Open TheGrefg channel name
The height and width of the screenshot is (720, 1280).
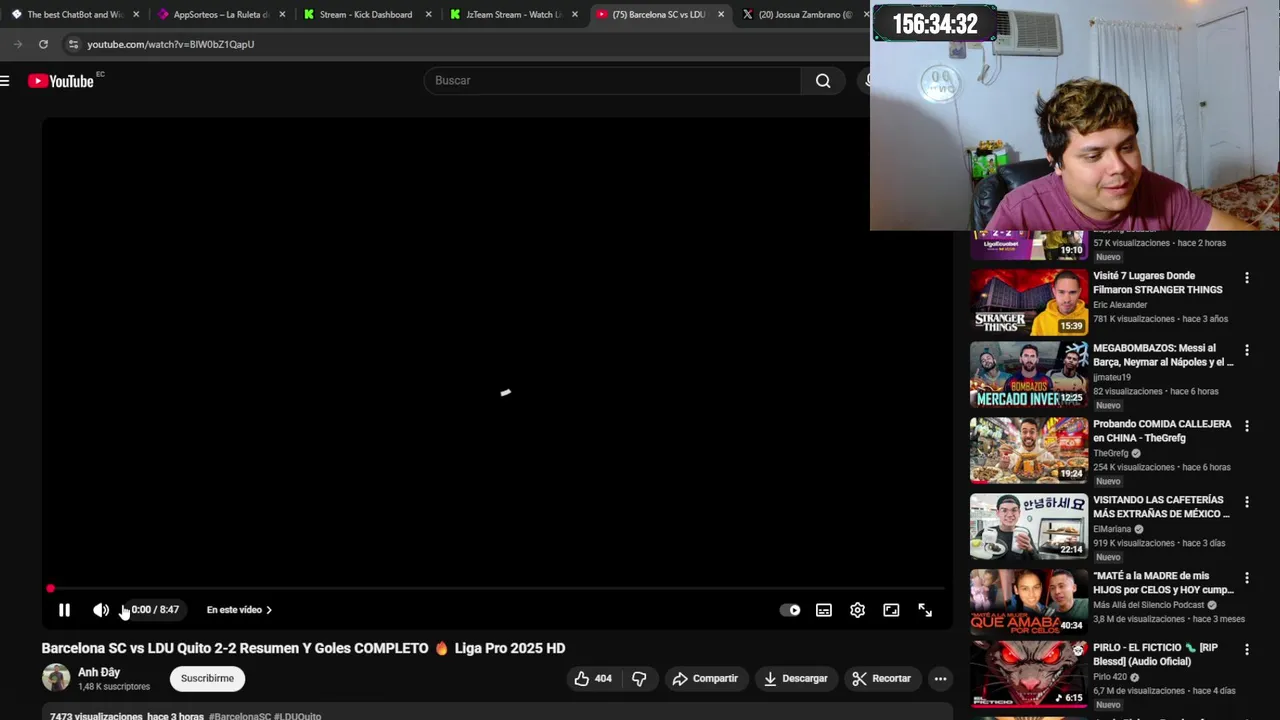coord(1111,453)
